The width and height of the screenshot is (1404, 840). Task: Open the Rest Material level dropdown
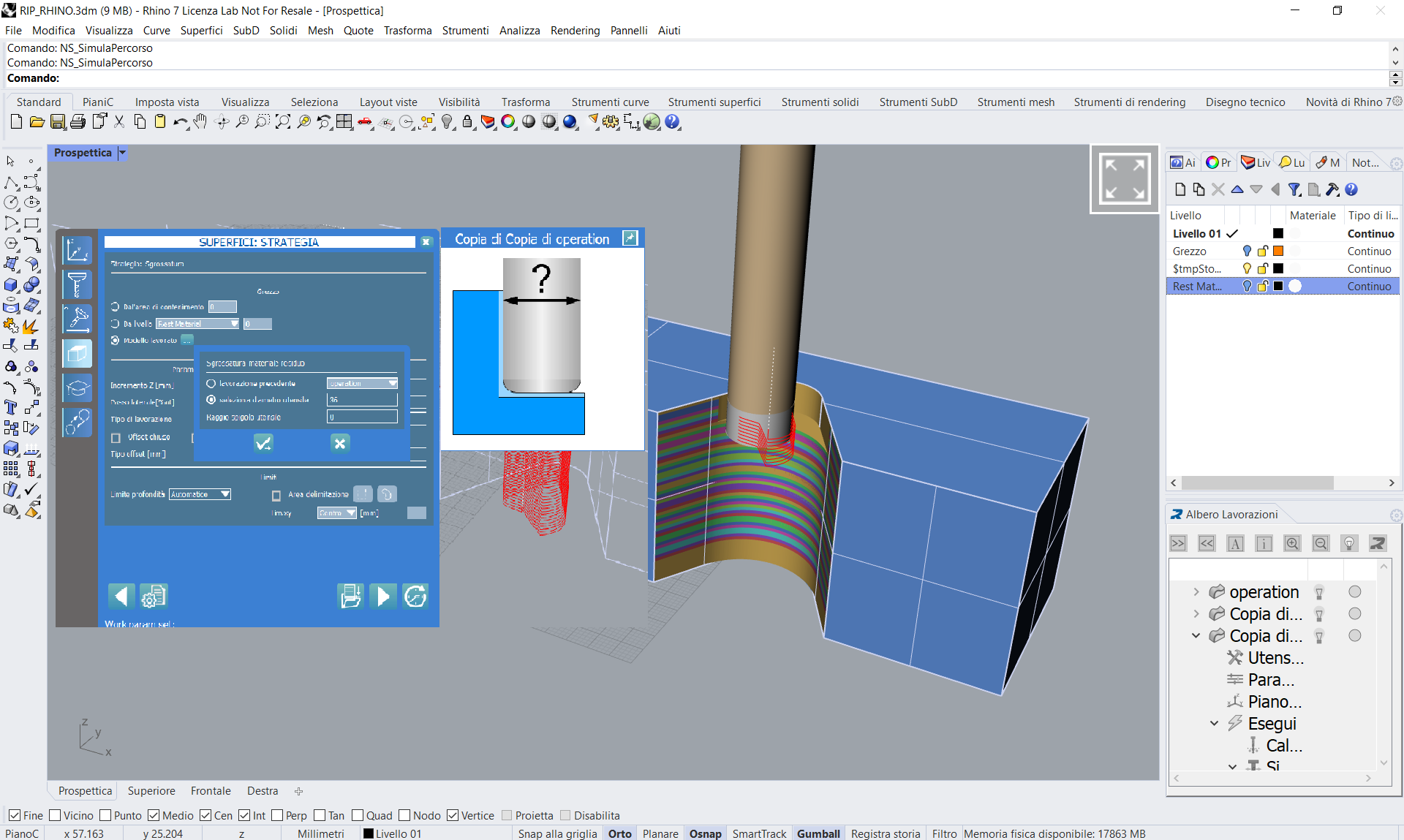(197, 323)
